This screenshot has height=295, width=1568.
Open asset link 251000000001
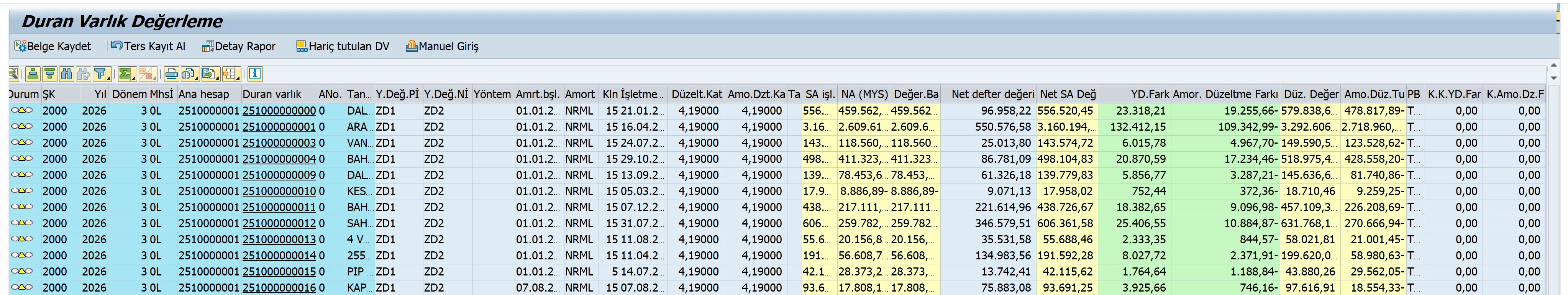pyautogui.click(x=279, y=126)
